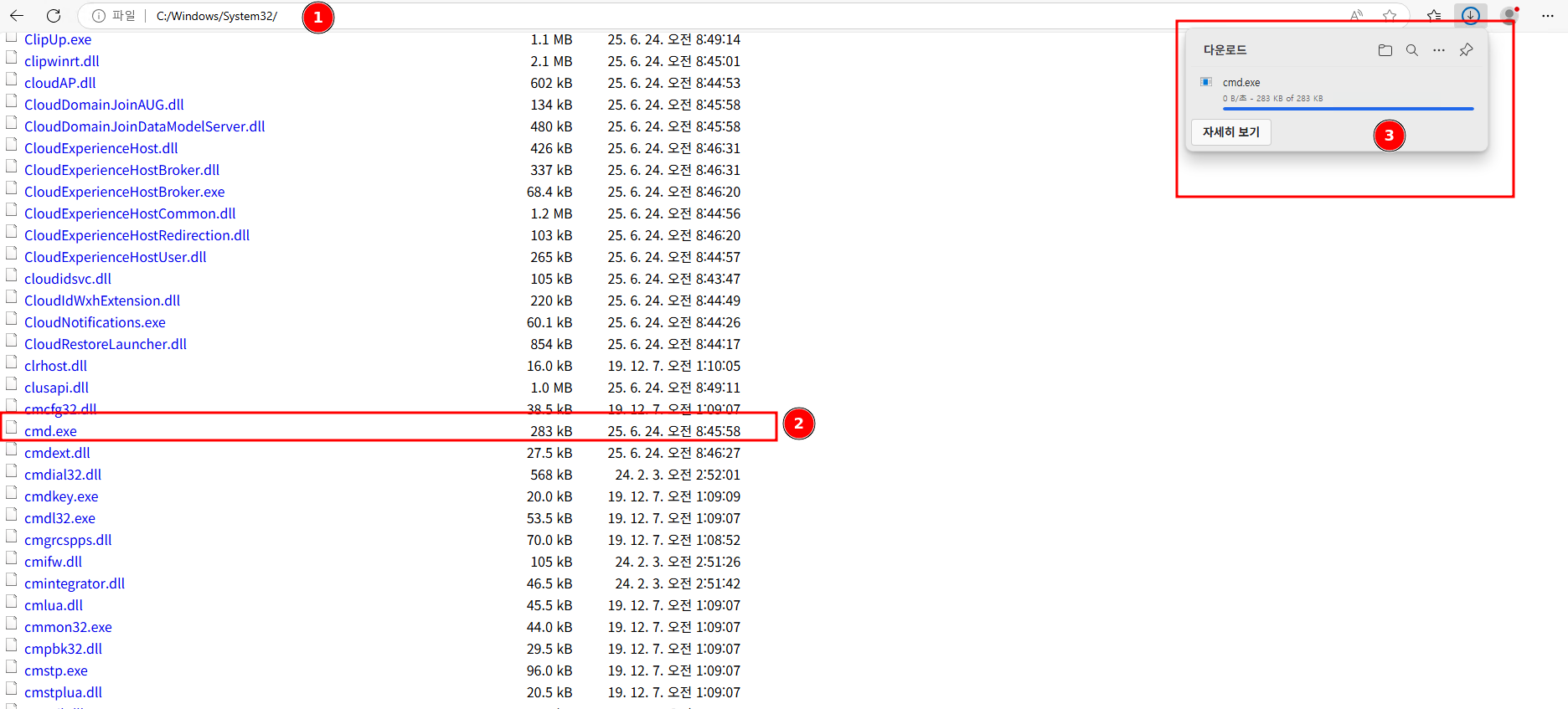Click the file info icon in address bar
The height and width of the screenshot is (709, 1568).
point(98,16)
